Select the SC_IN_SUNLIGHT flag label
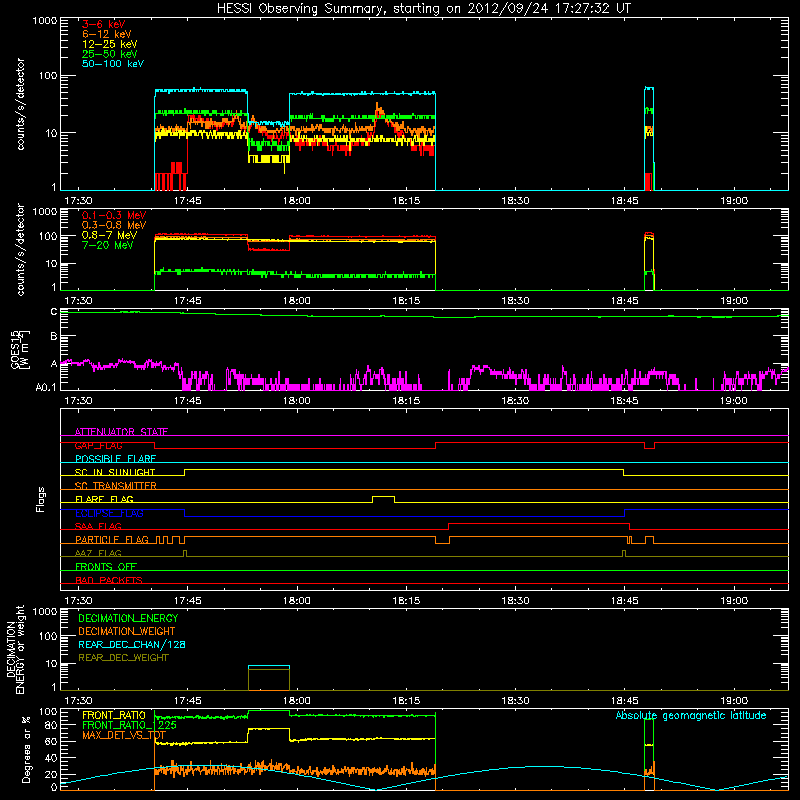Viewport: 800px width, 800px height. click(x=115, y=472)
